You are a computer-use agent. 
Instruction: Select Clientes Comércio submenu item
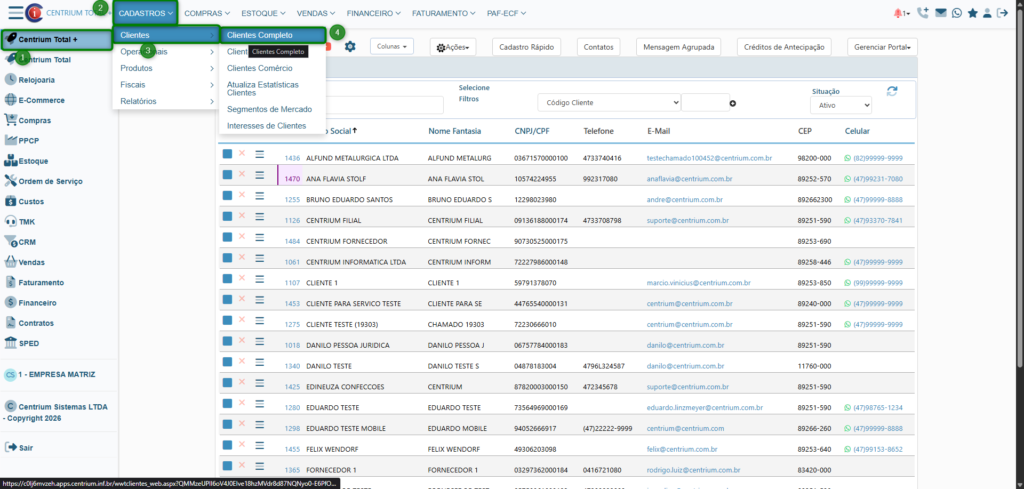pos(259,68)
